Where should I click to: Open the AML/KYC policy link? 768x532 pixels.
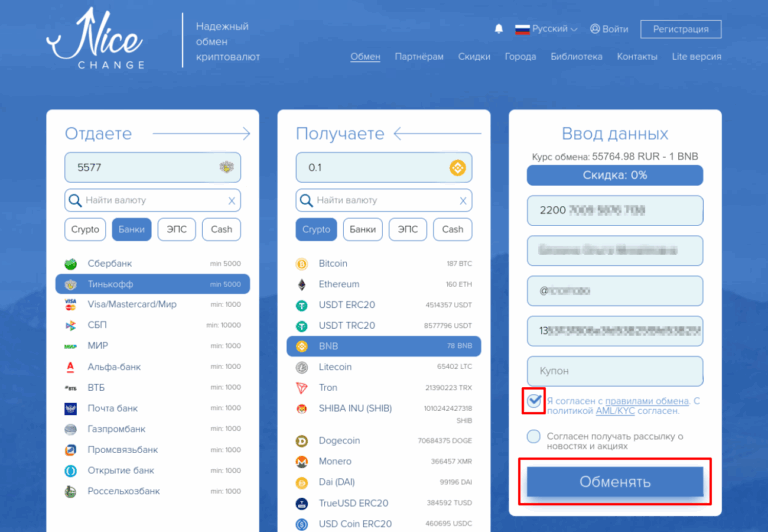click(615, 411)
